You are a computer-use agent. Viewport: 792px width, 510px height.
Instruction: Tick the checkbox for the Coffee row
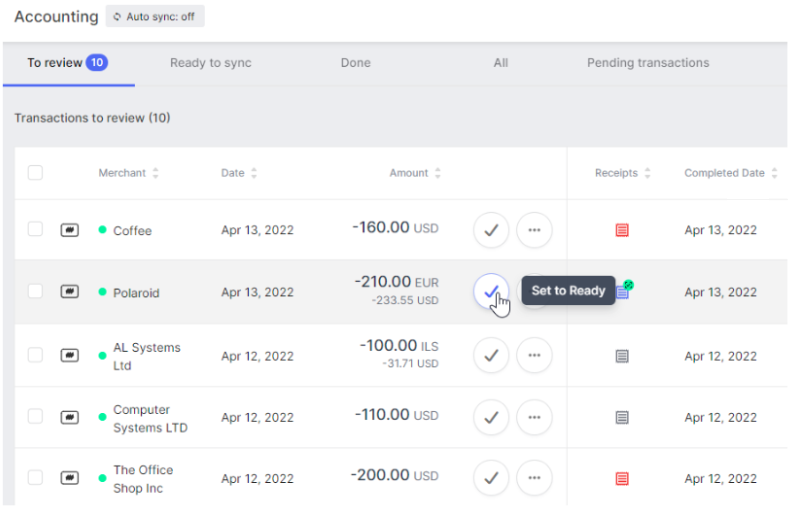point(35,230)
